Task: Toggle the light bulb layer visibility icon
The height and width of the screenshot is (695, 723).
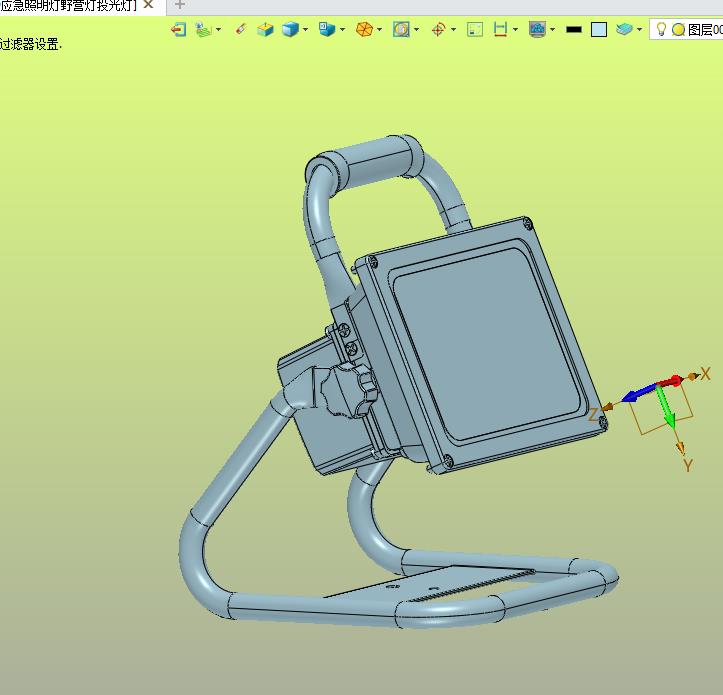Action: pos(661,29)
